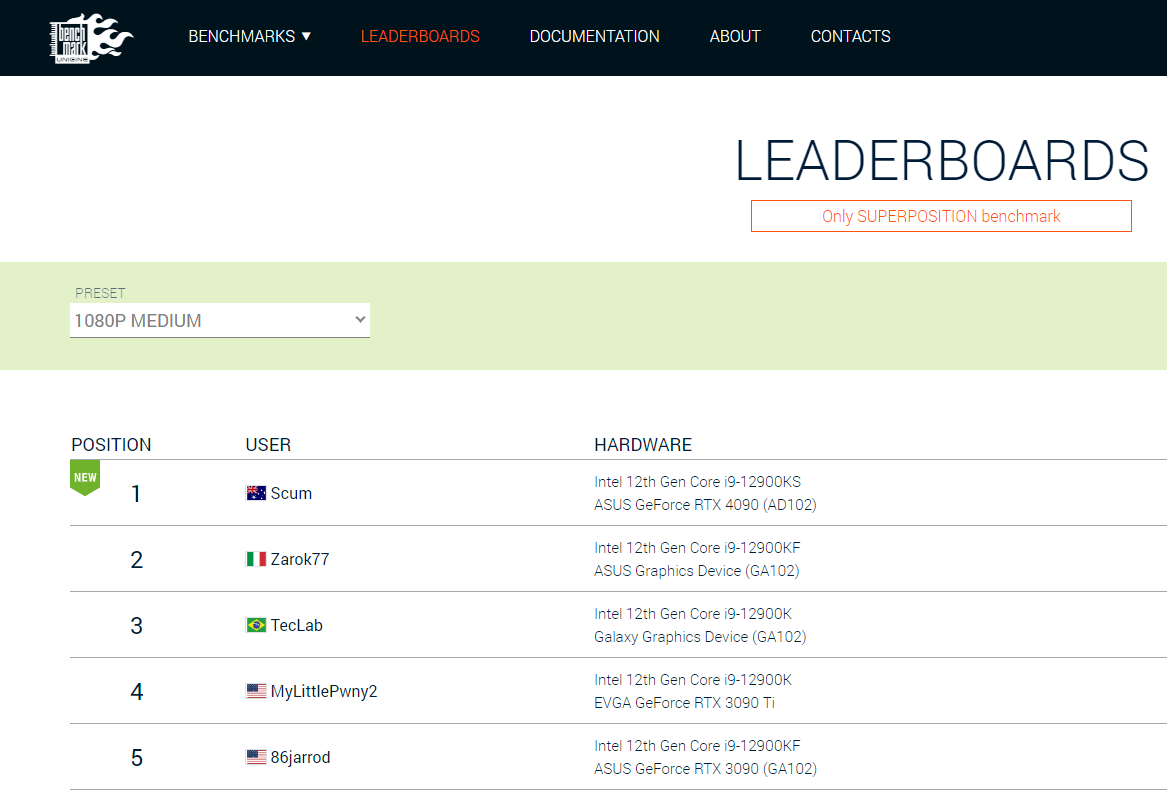Open the Documentation page
This screenshot has height=798, width=1167.
click(594, 36)
